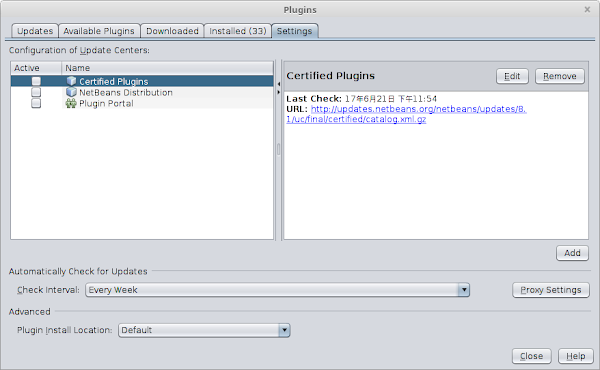Open the Downloaded tab

coord(172,31)
